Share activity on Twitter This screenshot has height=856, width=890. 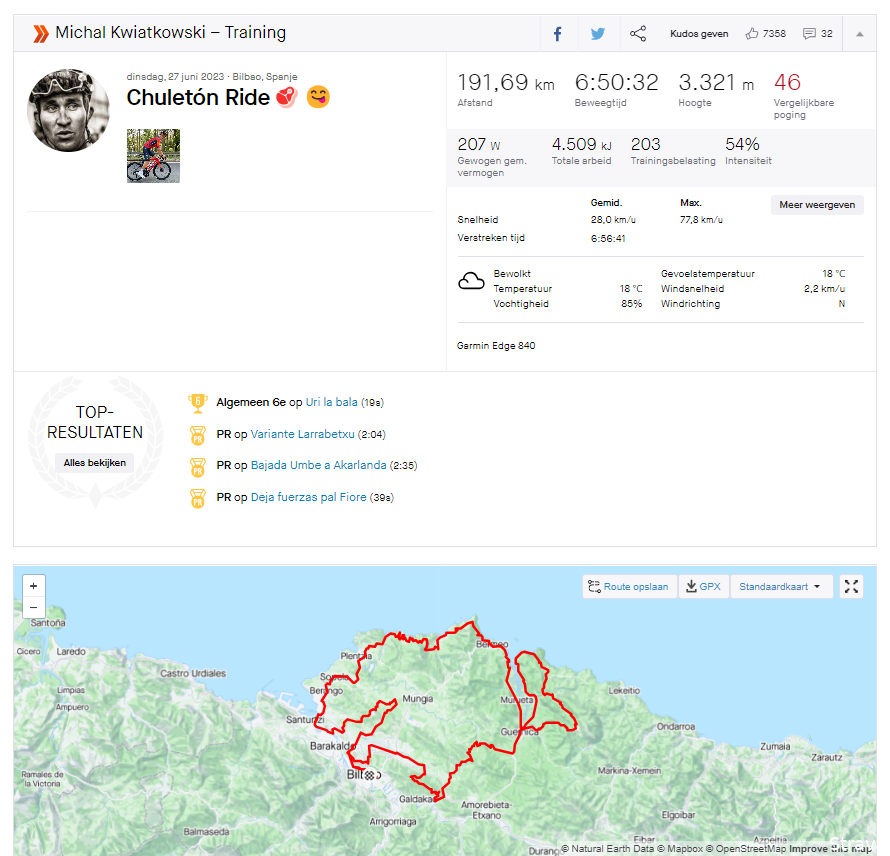(x=598, y=34)
